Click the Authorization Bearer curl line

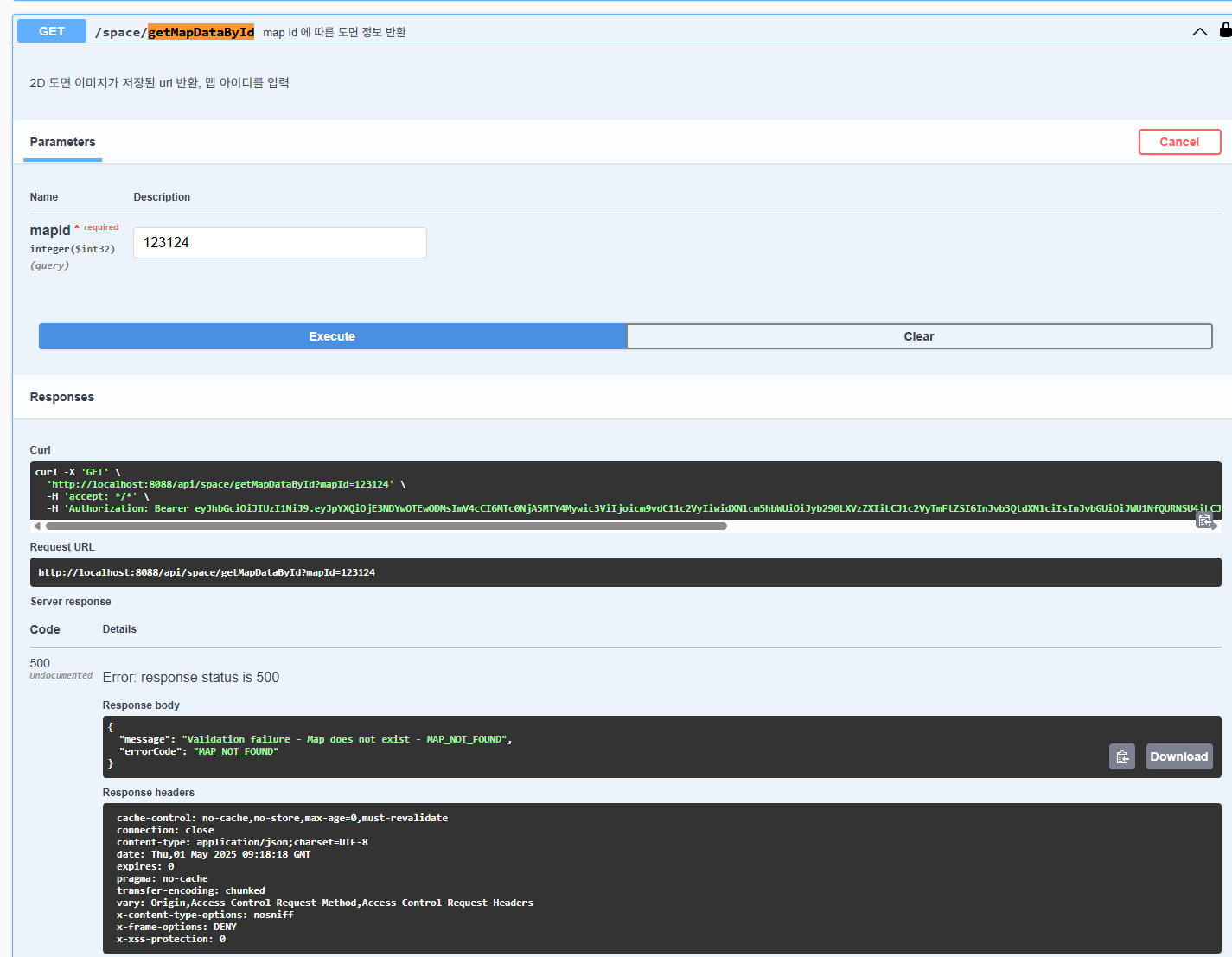point(634,508)
